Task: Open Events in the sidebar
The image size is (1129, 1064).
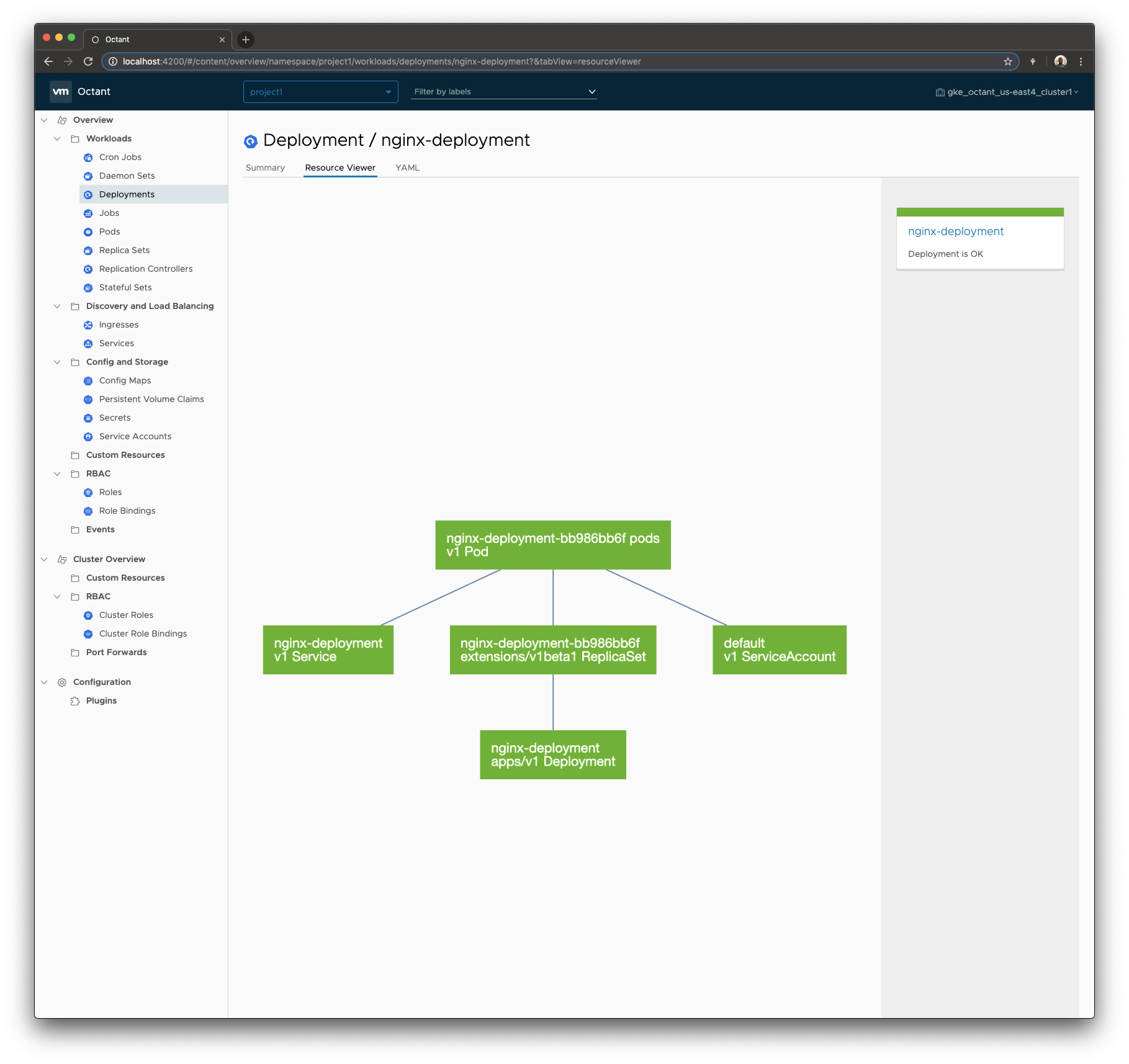Action: click(x=101, y=530)
